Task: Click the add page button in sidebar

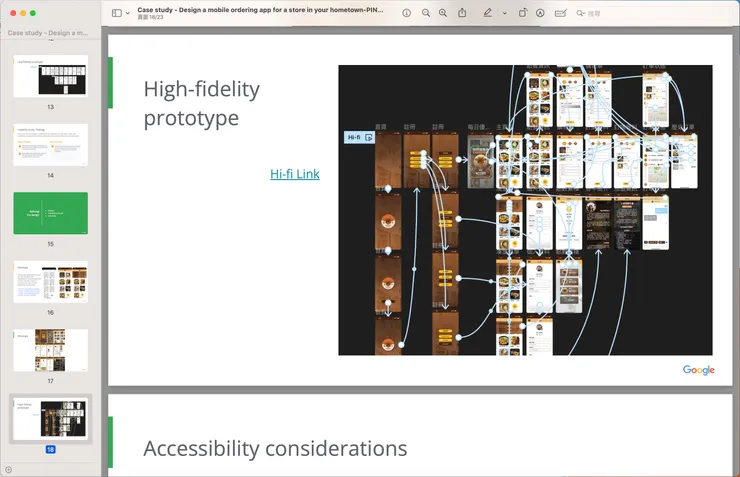Action: click(8, 469)
